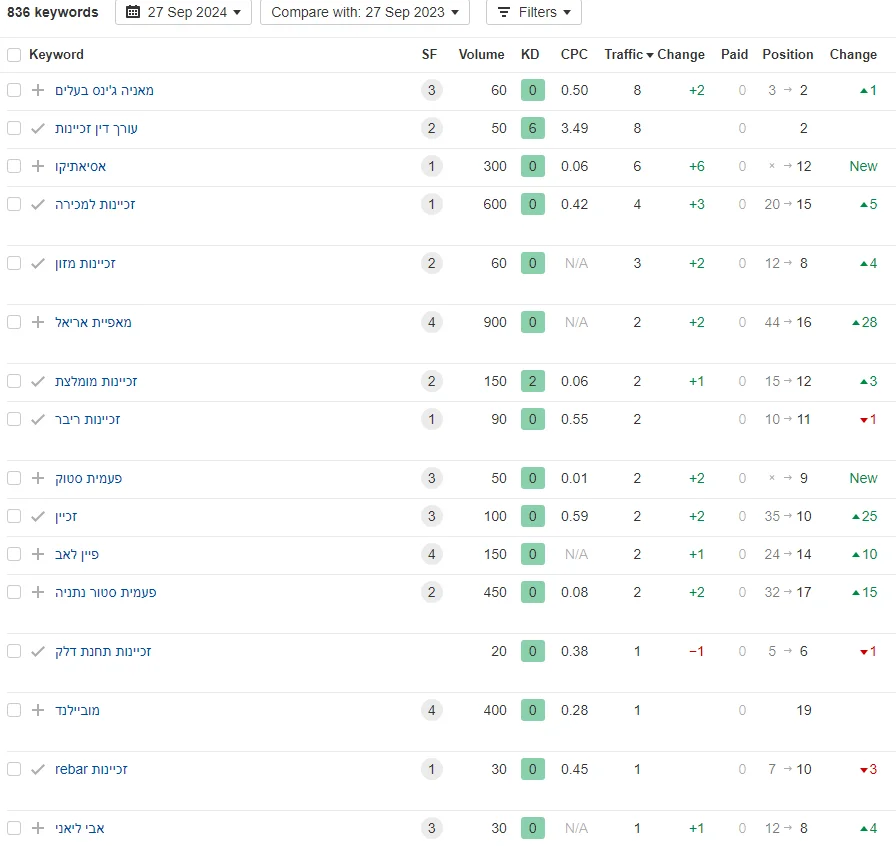The image size is (896, 846).
Task: Open the Filters dropdown
Action: (x=534, y=12)
